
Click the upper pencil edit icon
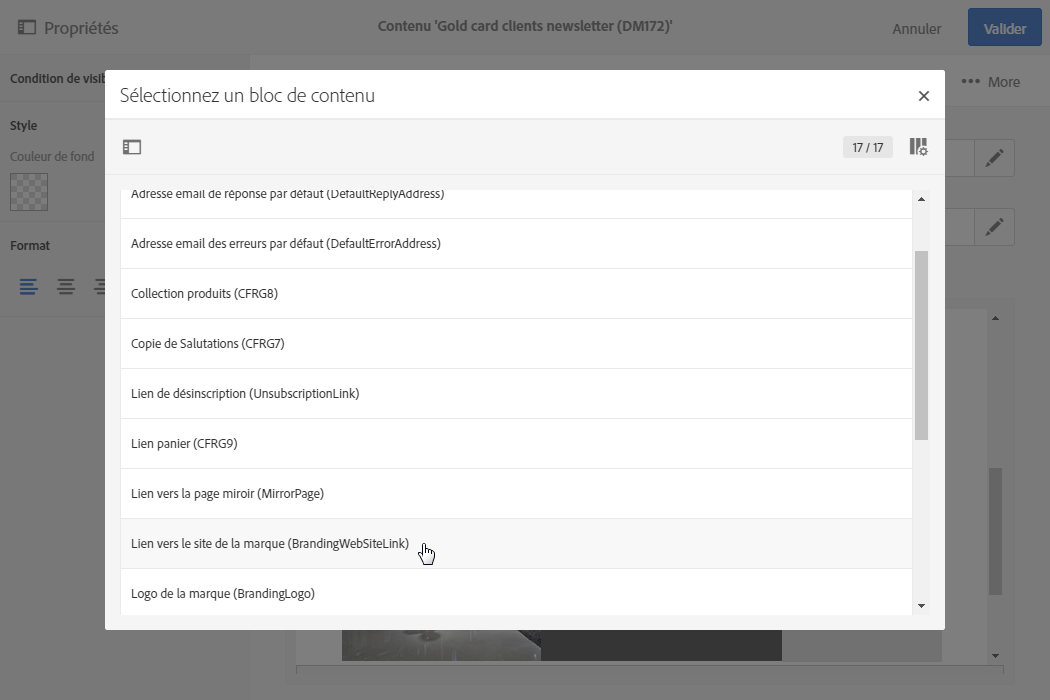[994, 158]
